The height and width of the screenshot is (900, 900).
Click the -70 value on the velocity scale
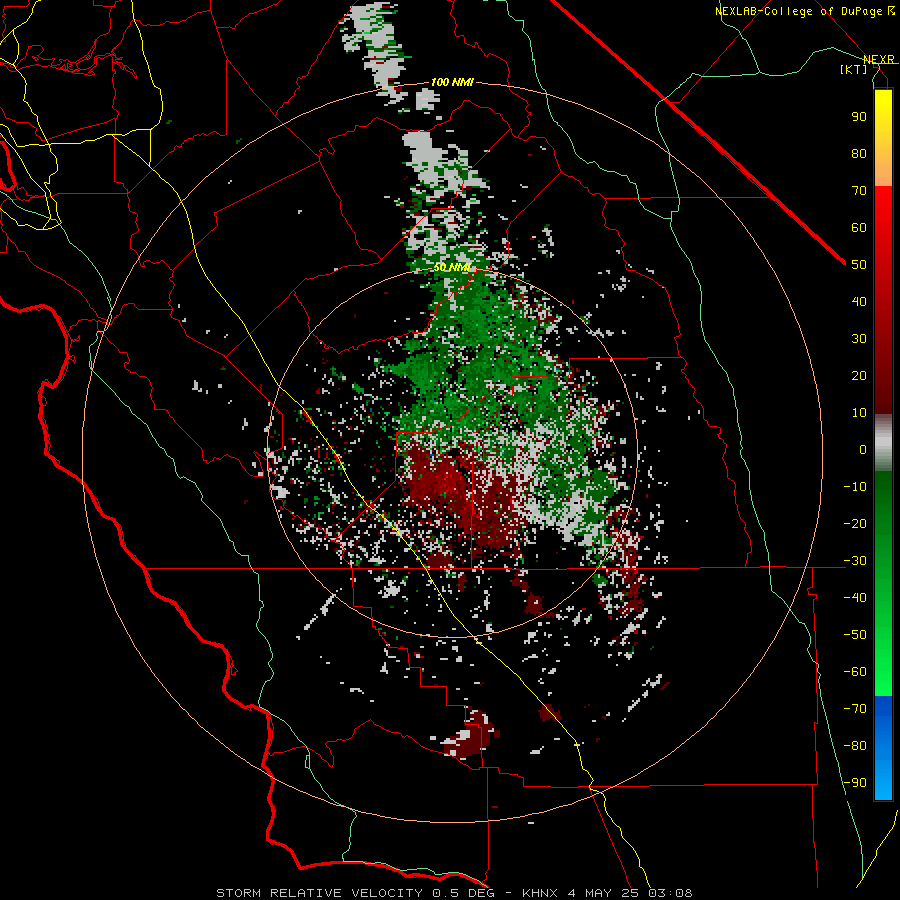(x=855, y=708)
